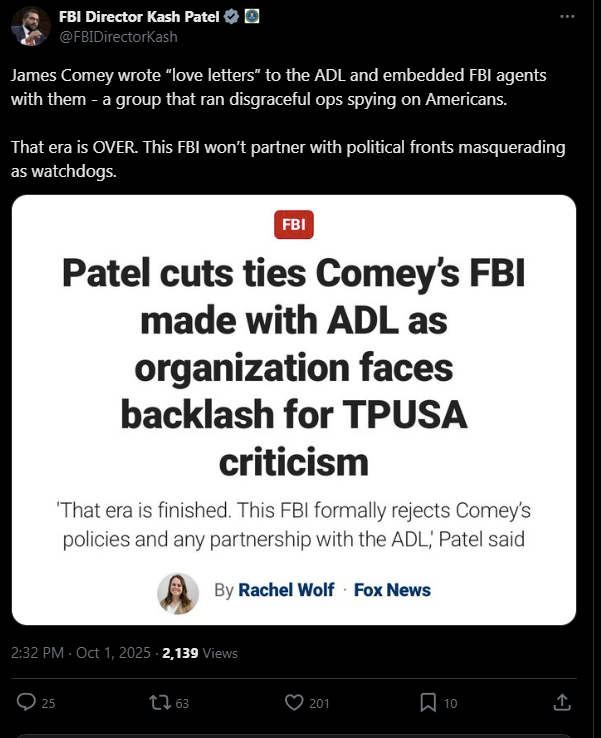Screen dimensions: 601x738
Task: Click the Rachel Wolf author name
Action: point(286,590)
